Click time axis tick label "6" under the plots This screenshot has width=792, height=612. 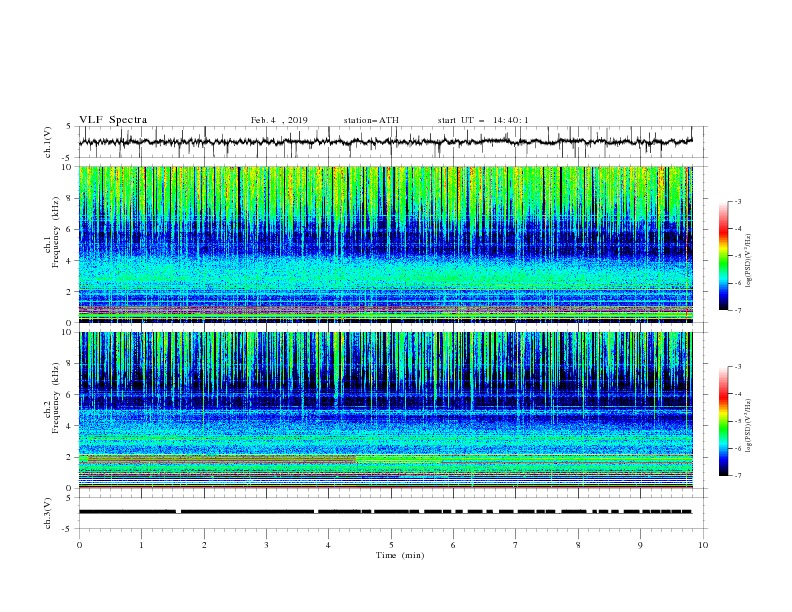point(454,545)
